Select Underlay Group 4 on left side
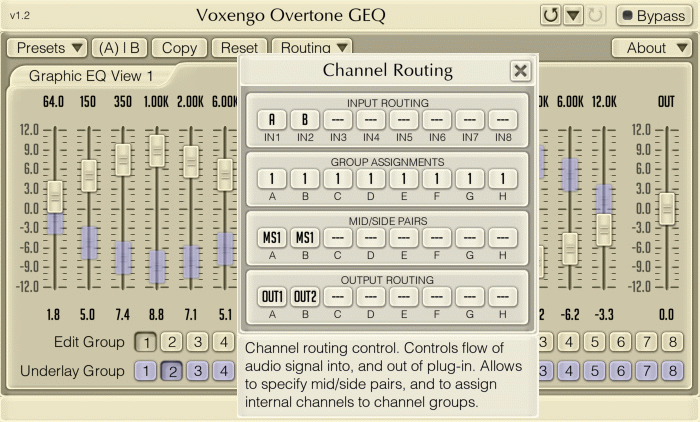The width and height of the screenshot is (700, 422). (x=224, y=371)
